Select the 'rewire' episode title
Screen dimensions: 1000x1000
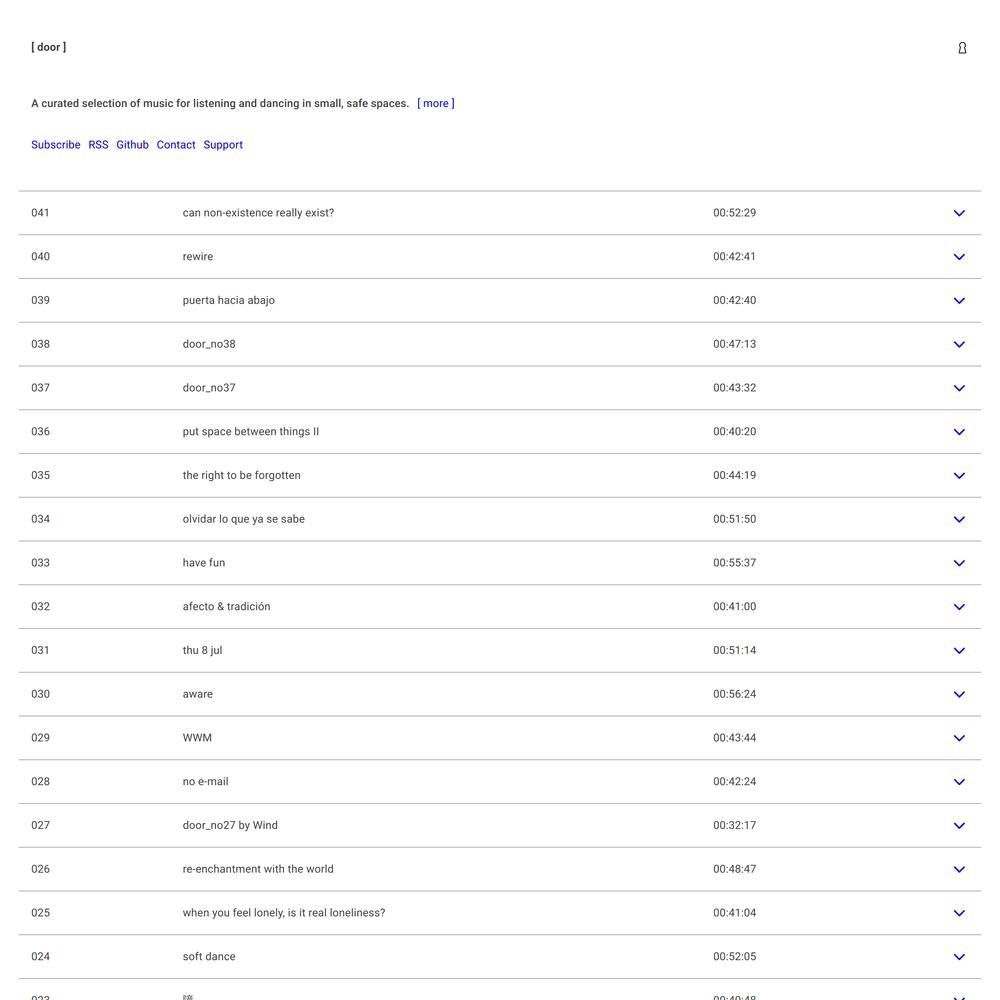coord(198,256)
